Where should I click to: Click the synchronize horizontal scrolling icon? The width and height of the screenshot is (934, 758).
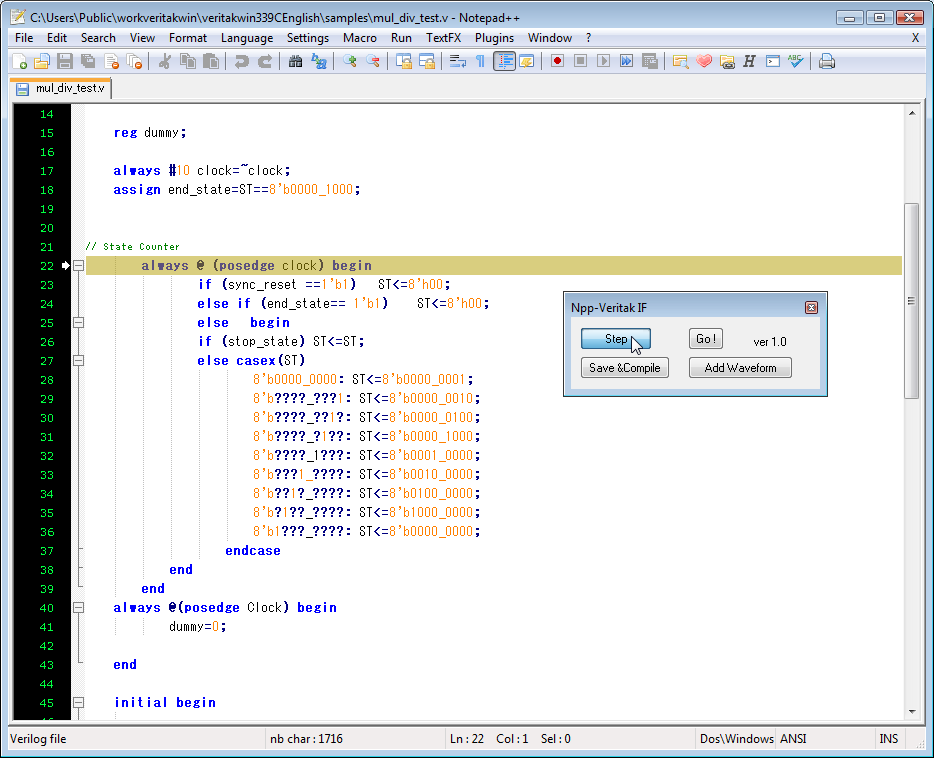(x=426, y=61)
